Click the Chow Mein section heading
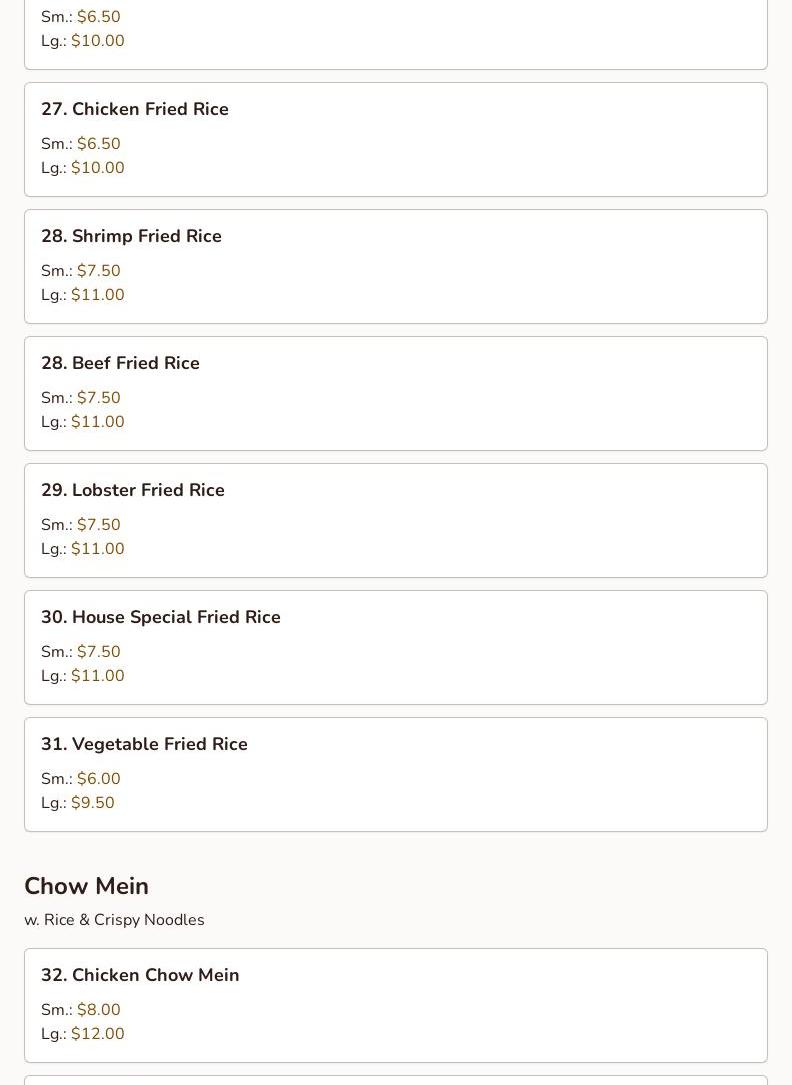 (86, 886)
